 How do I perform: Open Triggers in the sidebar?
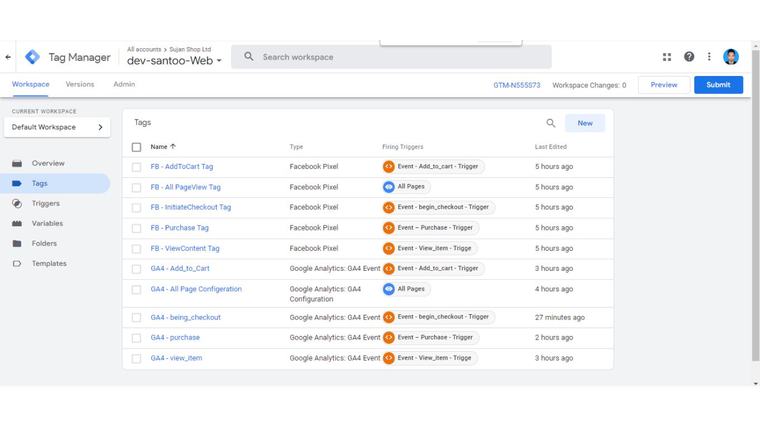tap(46, 203)
